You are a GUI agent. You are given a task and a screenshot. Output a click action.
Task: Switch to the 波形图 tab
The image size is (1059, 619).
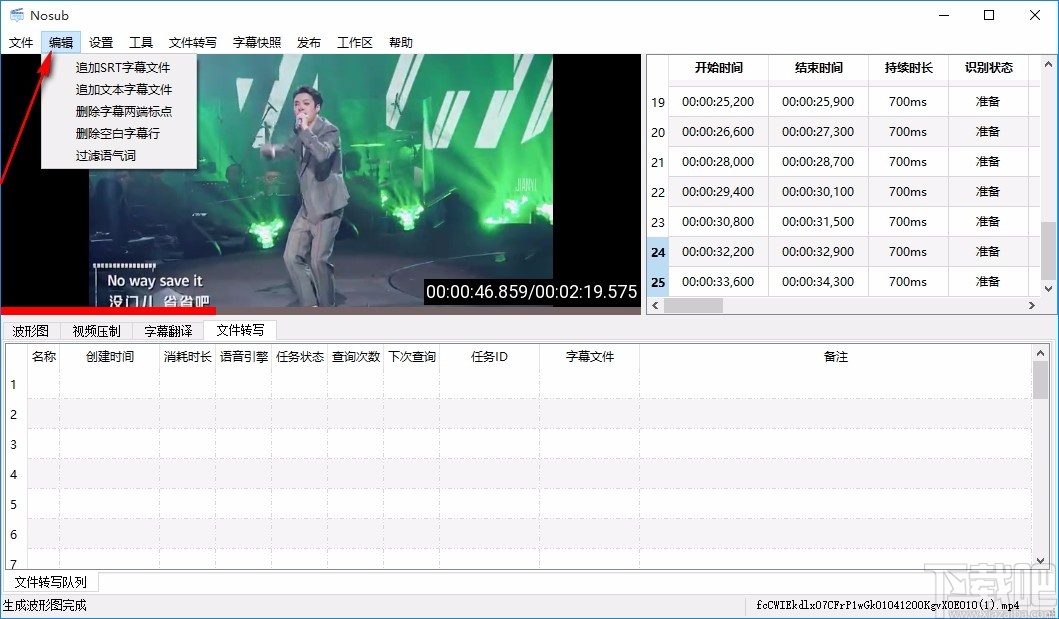[x=30, y=331]
